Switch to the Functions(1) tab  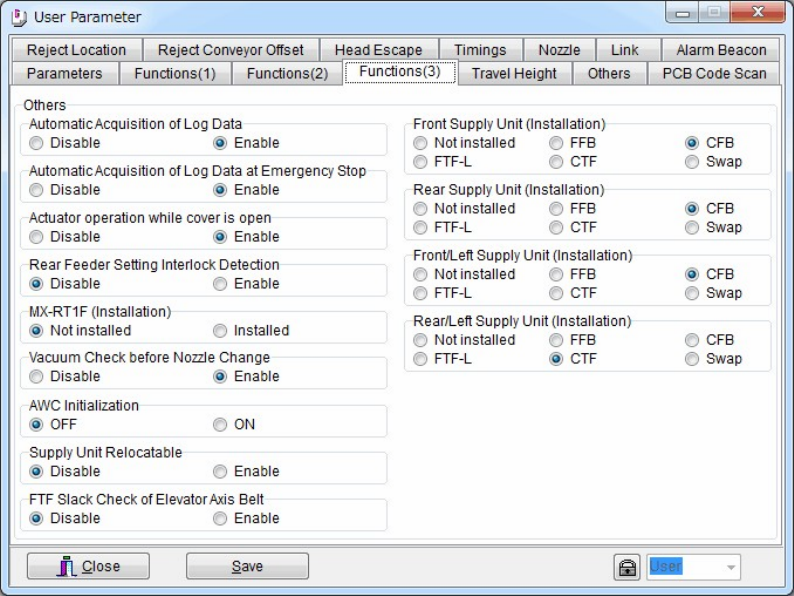pyautogui.click(x=175, y=73)
